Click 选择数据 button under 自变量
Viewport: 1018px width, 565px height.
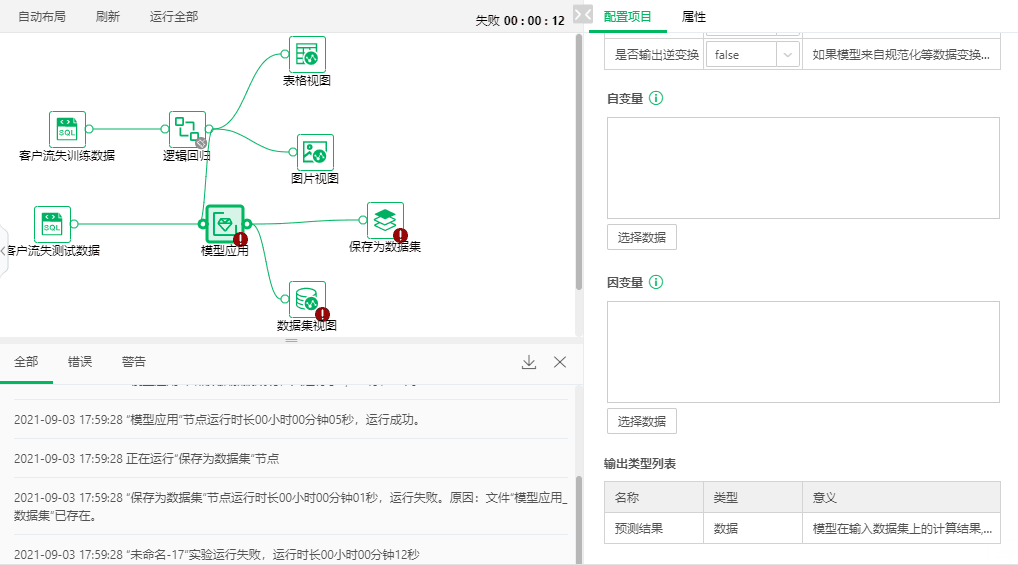pyautogui.click(x=641, y=237)
